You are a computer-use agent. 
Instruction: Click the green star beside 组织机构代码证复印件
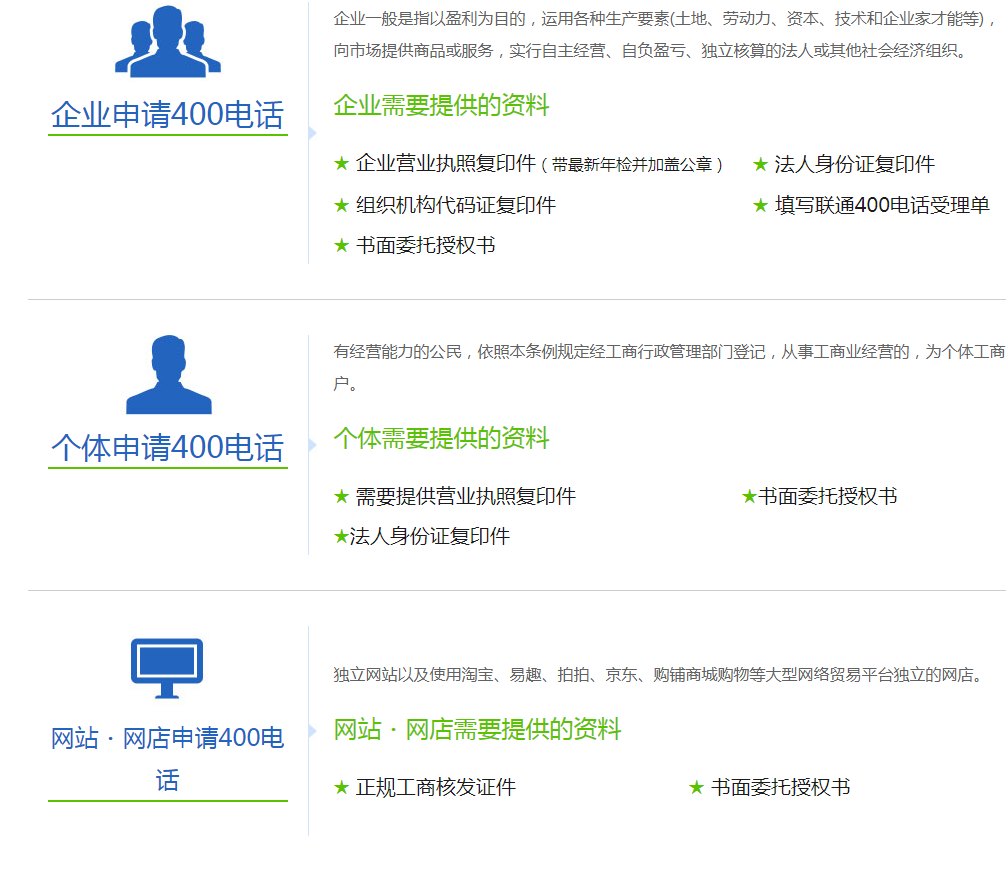click(x=341, y=205)
